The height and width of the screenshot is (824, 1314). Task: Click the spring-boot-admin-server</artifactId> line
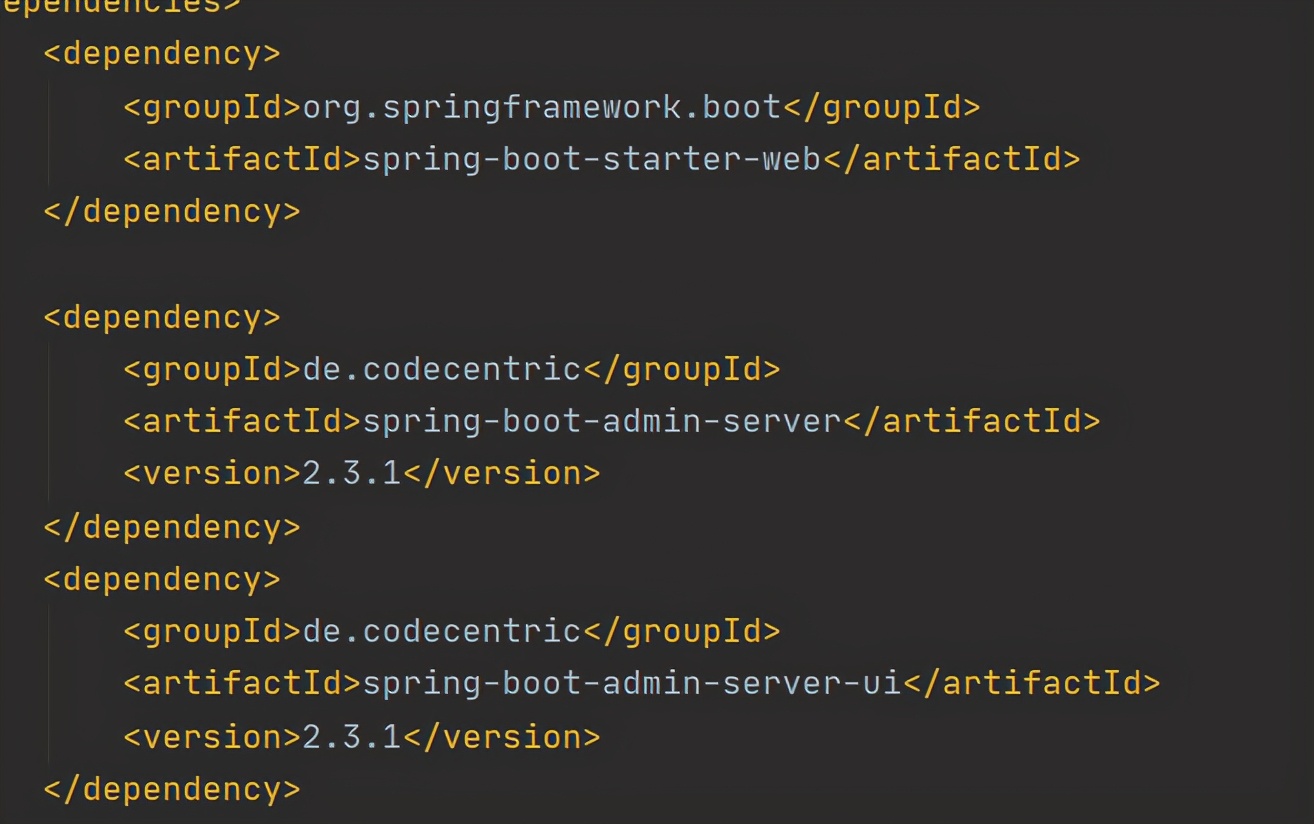coord(611,422)
